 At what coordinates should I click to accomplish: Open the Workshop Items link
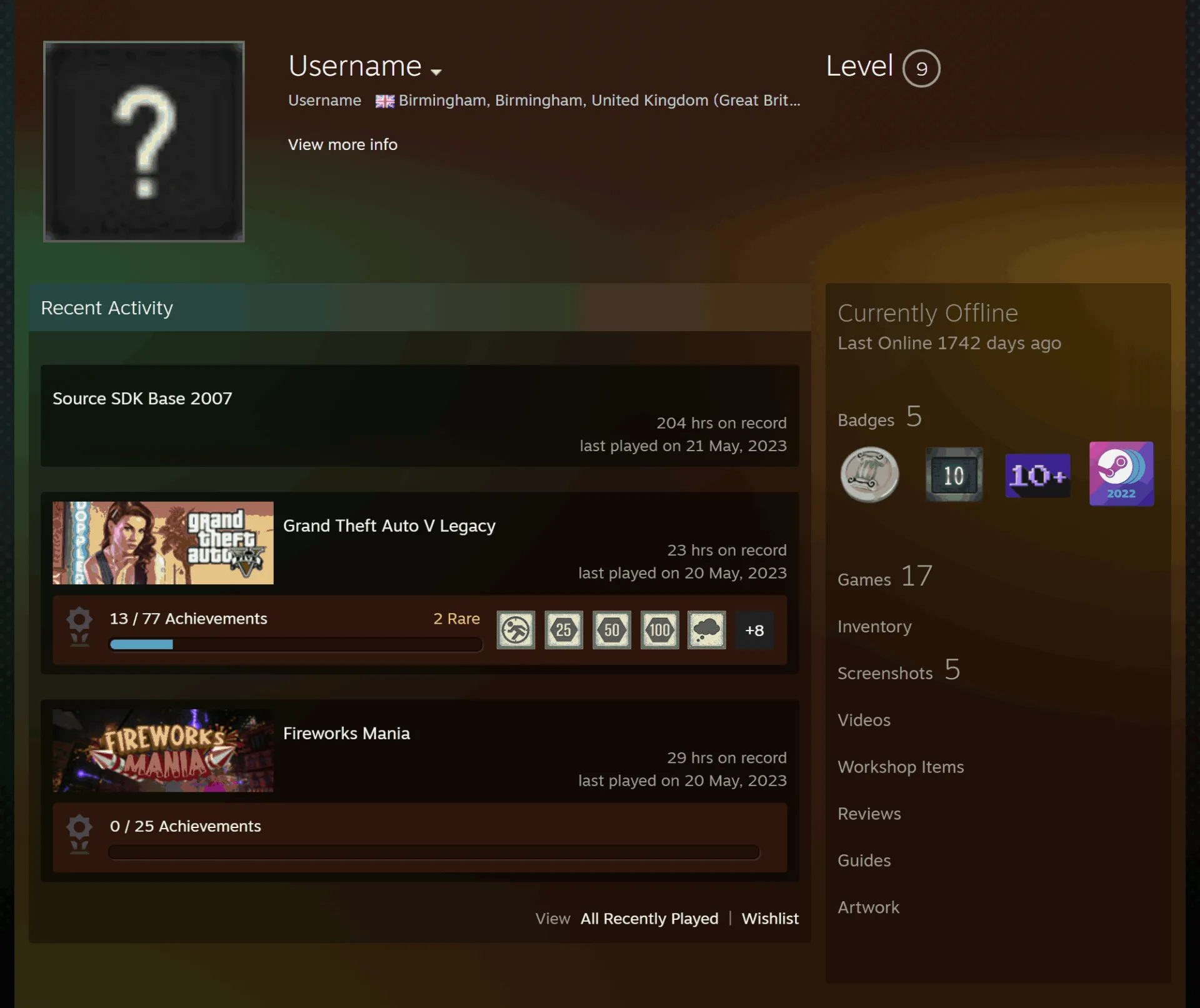pos(901,767)
